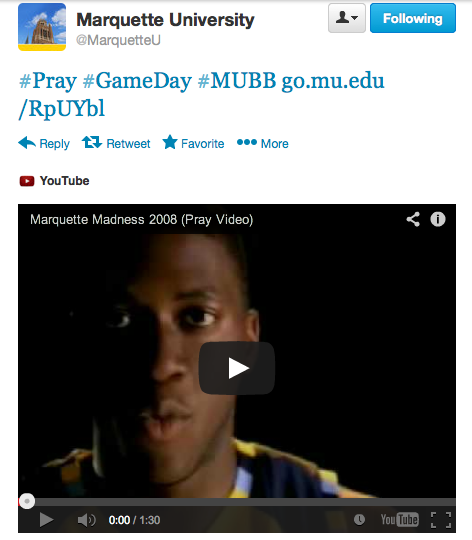Show video info with the i icon
The height and width of the screenshot is (540, 472).
tap(438, 219)
